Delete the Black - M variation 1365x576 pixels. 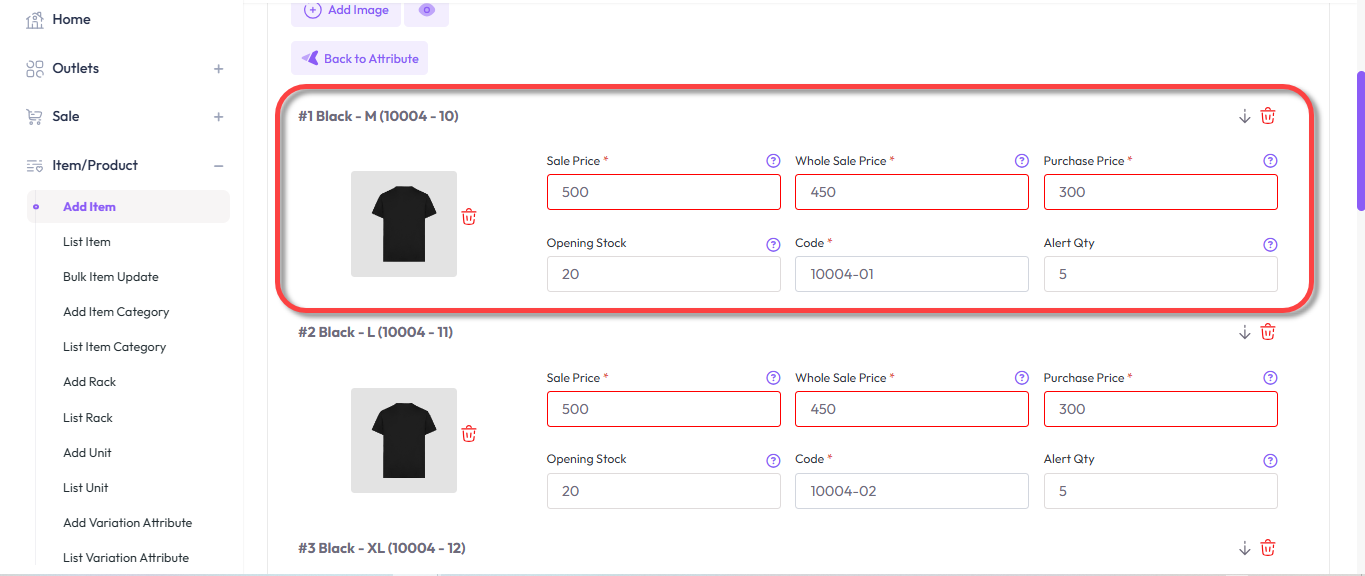pyautogui.click(x=1267, y=115)
